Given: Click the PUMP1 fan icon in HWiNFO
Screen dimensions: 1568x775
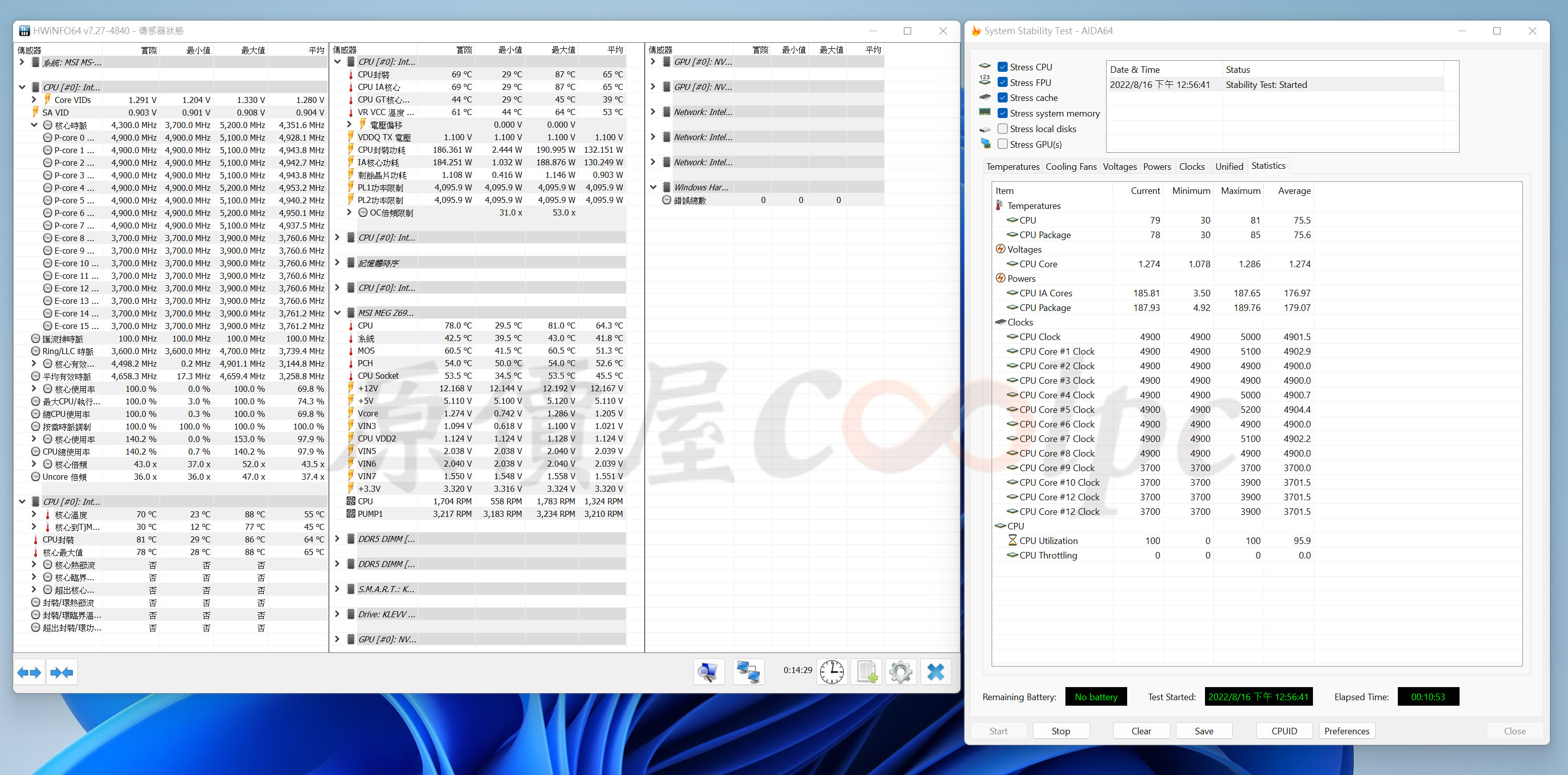Looking at the screenshot, I should pyautogui.click(x=350, y=513).
